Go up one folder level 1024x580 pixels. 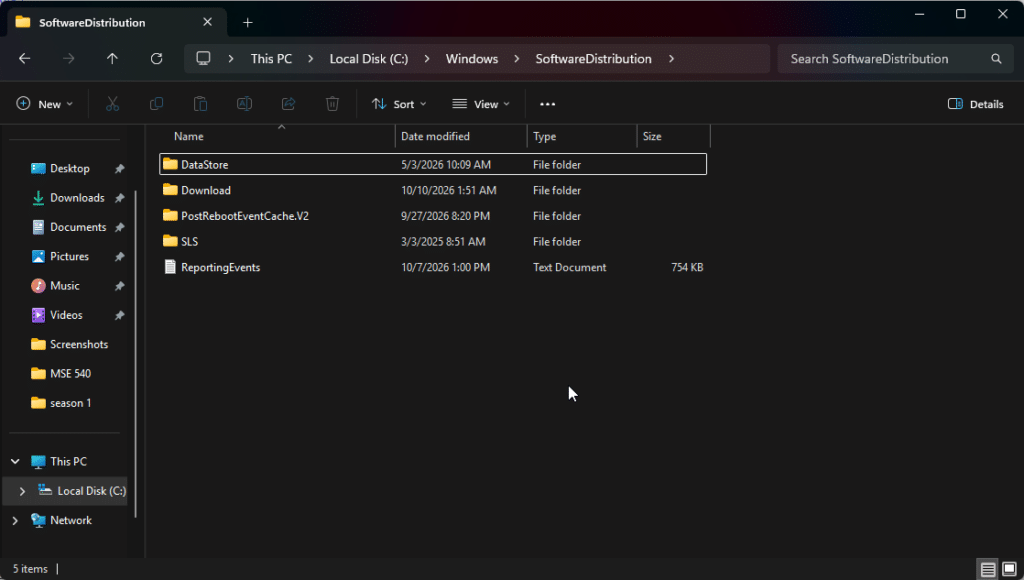click(112, 59)
